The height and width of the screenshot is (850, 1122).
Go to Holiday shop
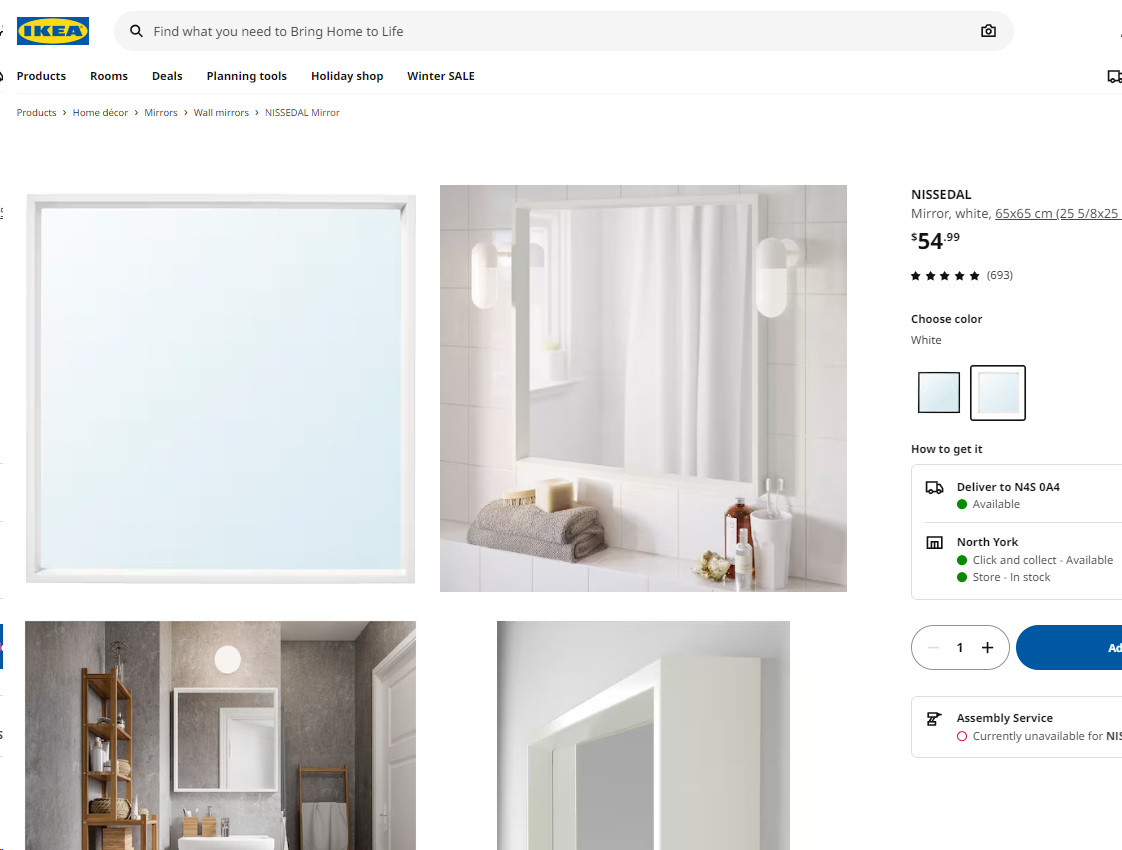tap(347, 76)
